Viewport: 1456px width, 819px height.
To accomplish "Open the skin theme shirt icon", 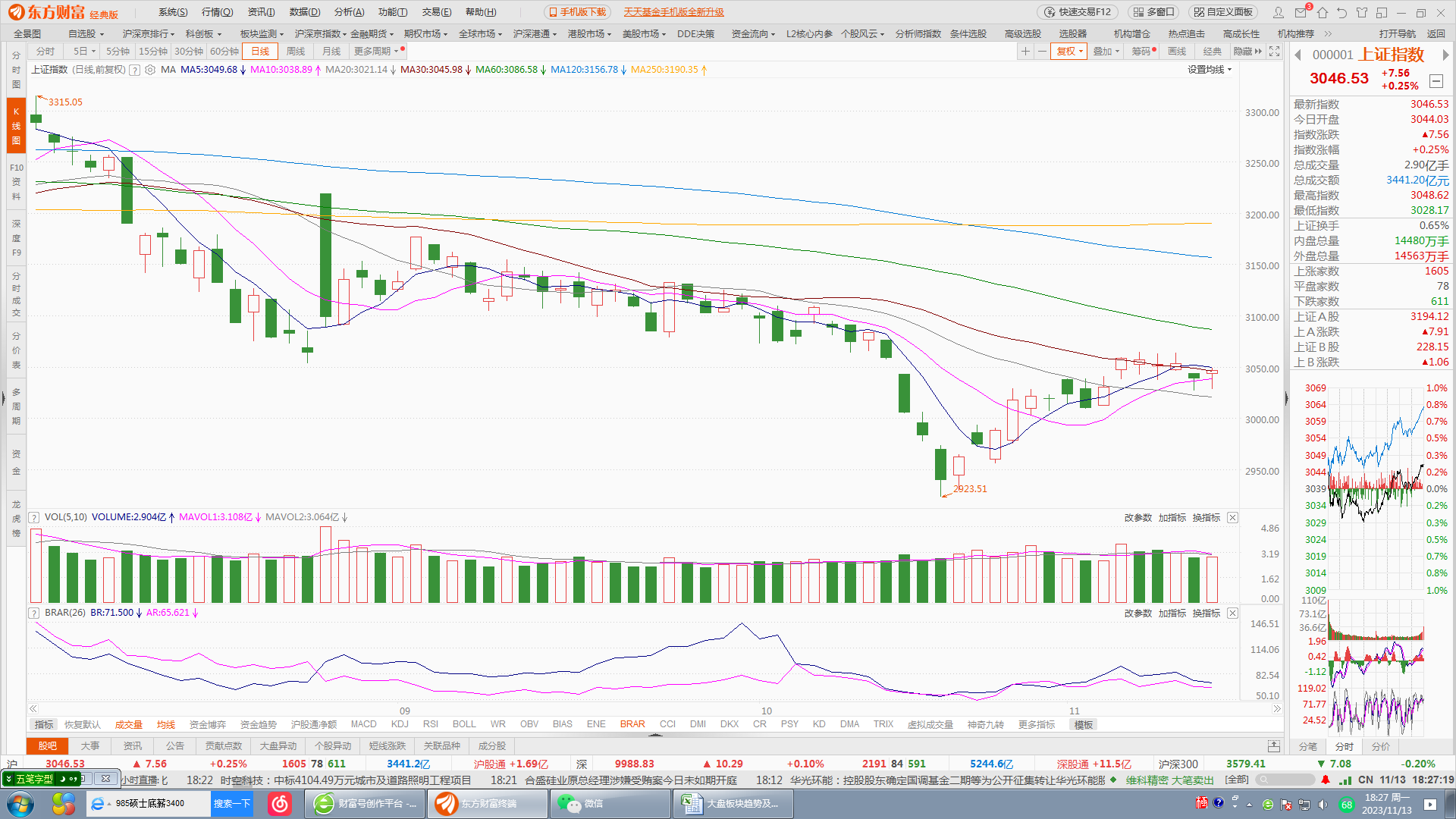I will [x=1362, y=12].
